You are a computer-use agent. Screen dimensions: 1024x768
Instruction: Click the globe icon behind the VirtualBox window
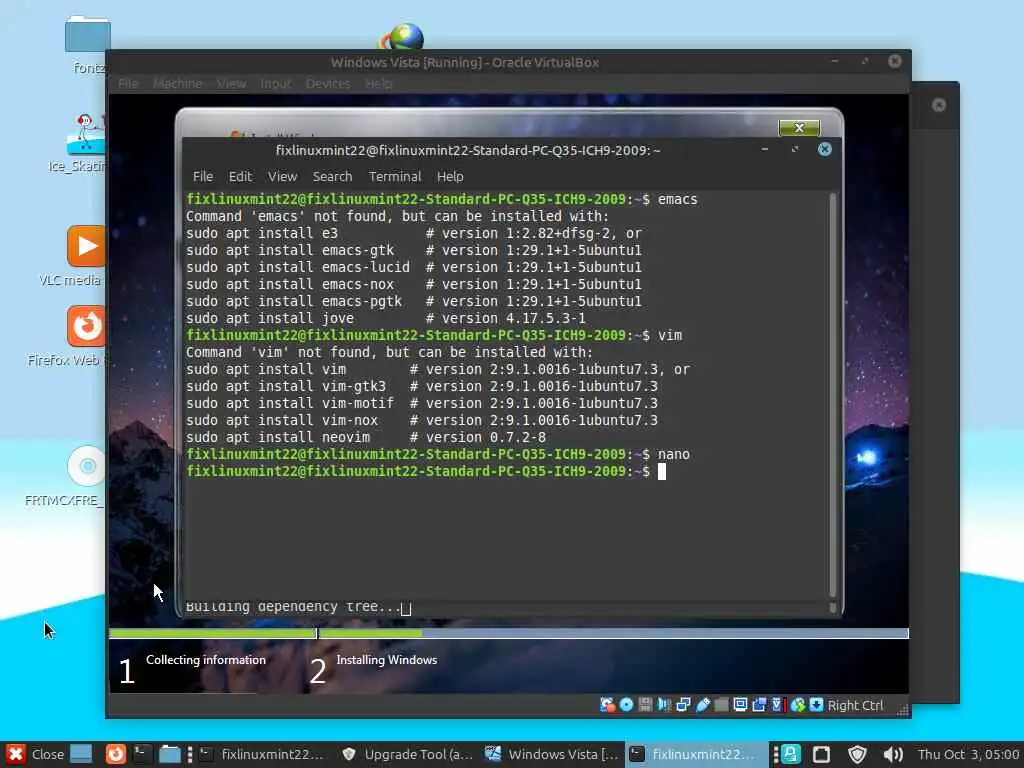[402, 36]
